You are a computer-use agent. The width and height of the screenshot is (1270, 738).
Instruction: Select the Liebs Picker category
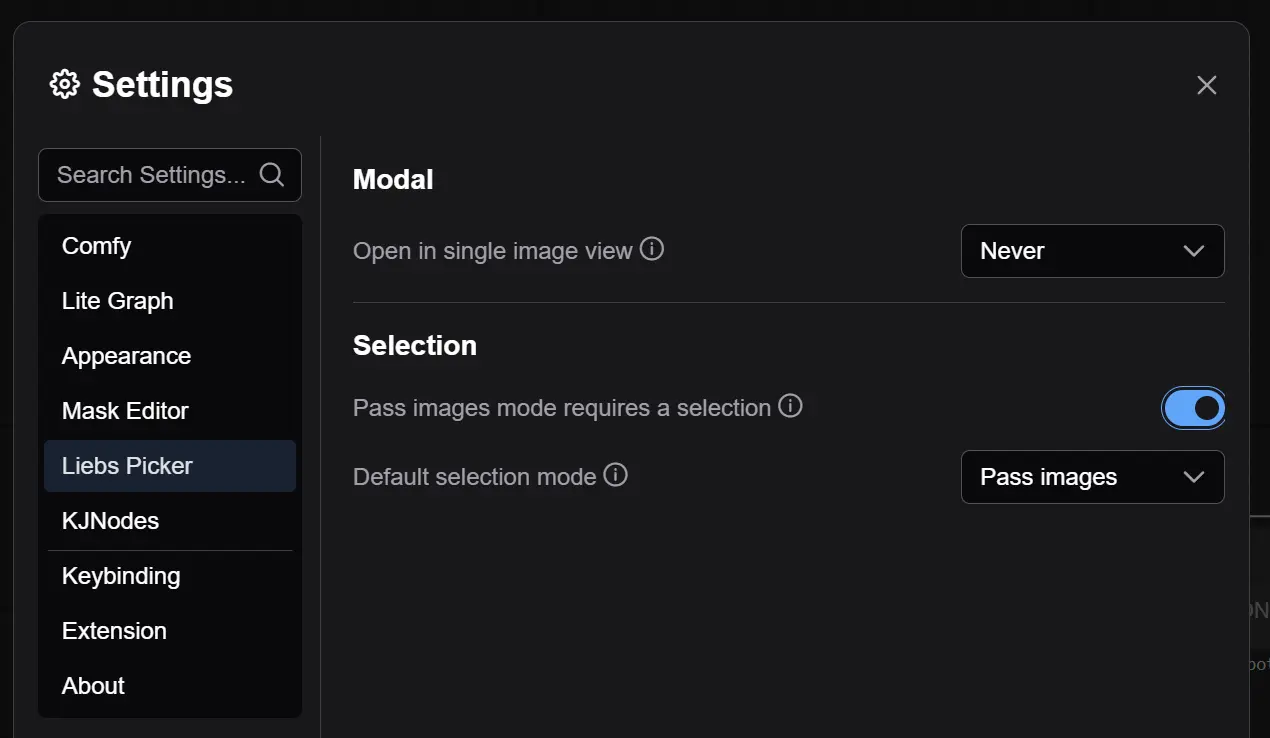pos(127,466)
